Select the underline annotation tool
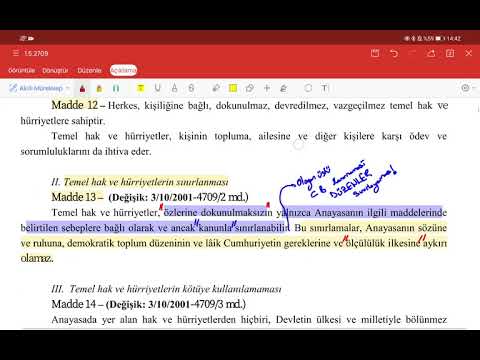The height and width of the screenshot is (360, 480). [157, 88]
